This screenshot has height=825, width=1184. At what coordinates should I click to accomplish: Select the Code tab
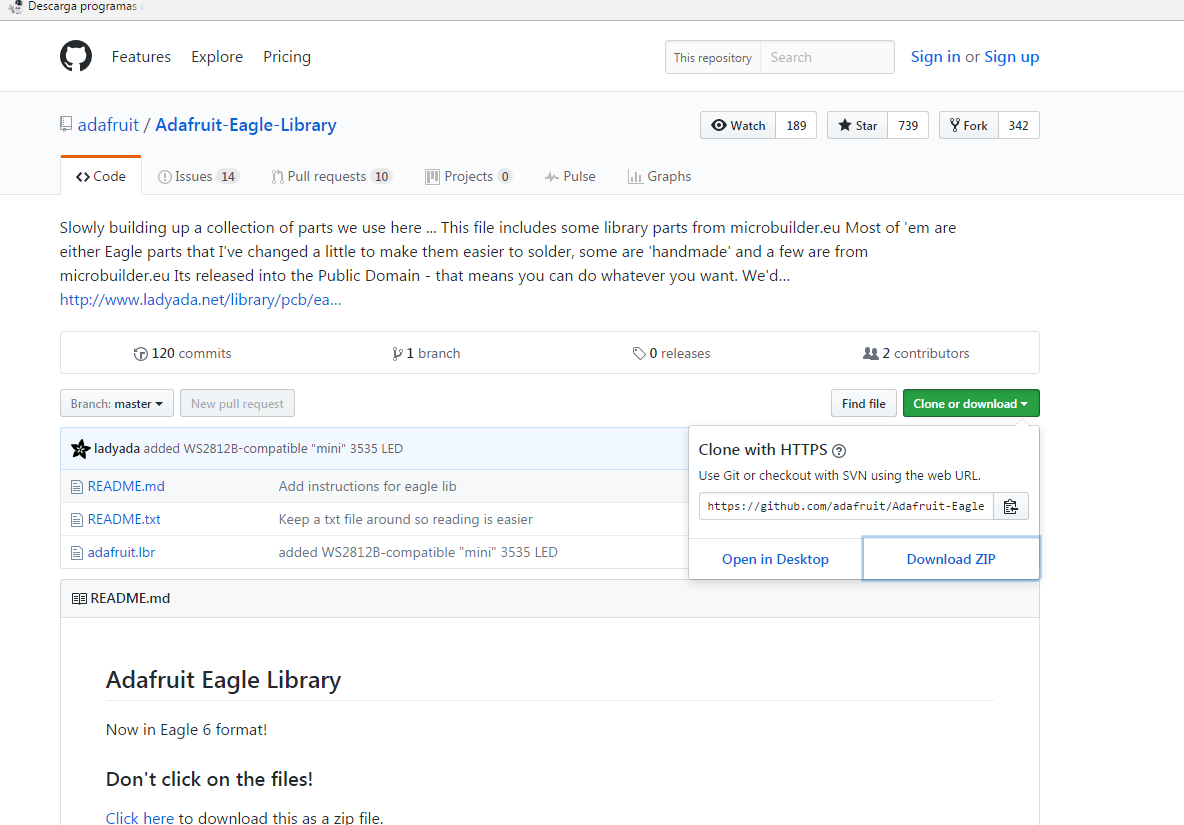coord(100,176)
